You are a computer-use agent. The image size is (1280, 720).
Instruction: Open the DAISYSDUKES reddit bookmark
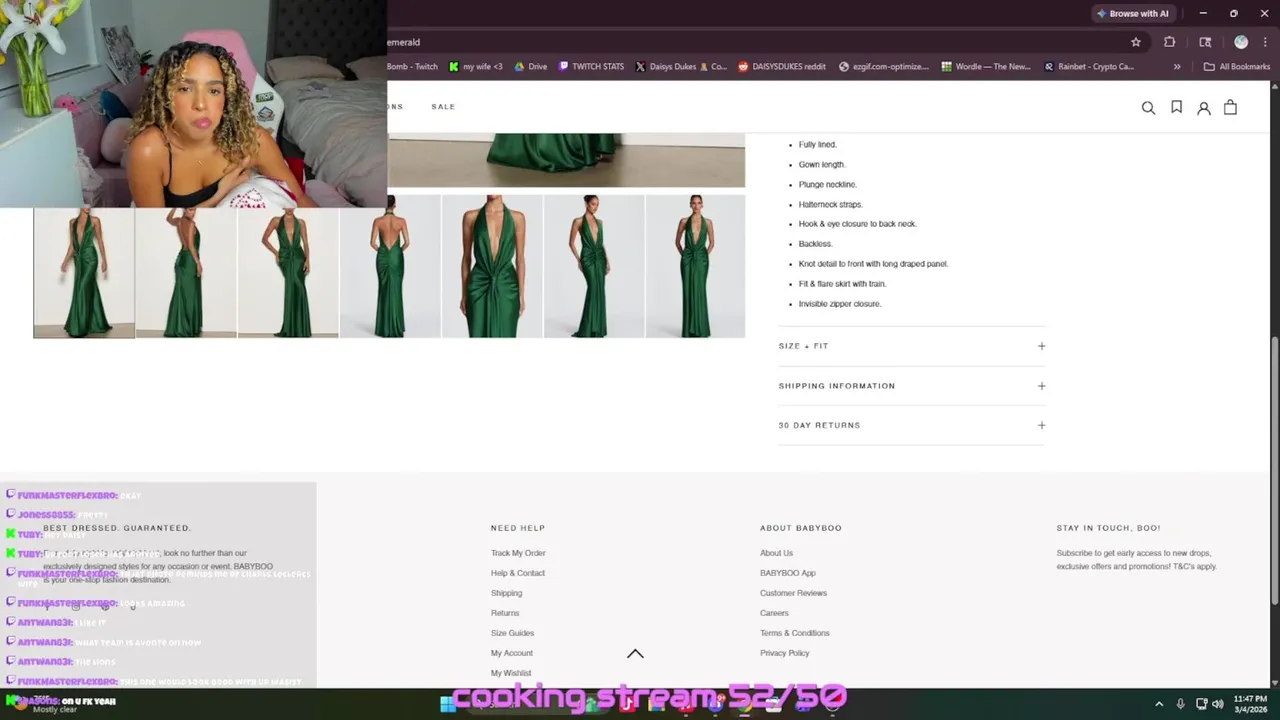click(782, 67)
